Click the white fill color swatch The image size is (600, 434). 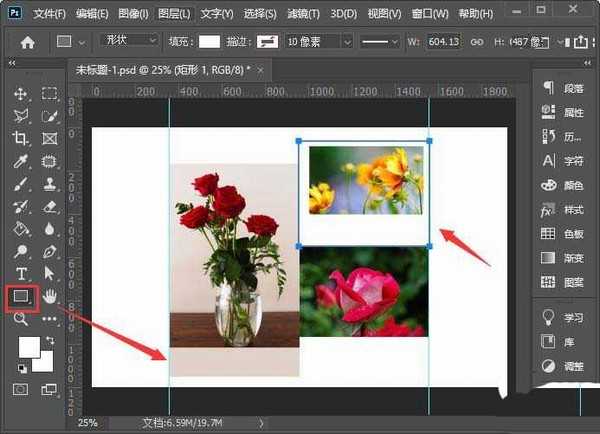209,42
